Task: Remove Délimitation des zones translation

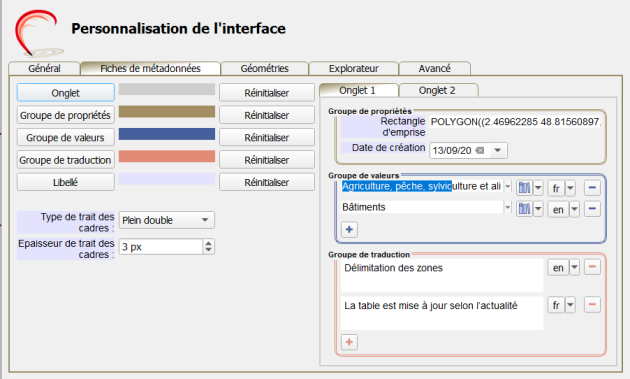Action: tap(592, 267)
